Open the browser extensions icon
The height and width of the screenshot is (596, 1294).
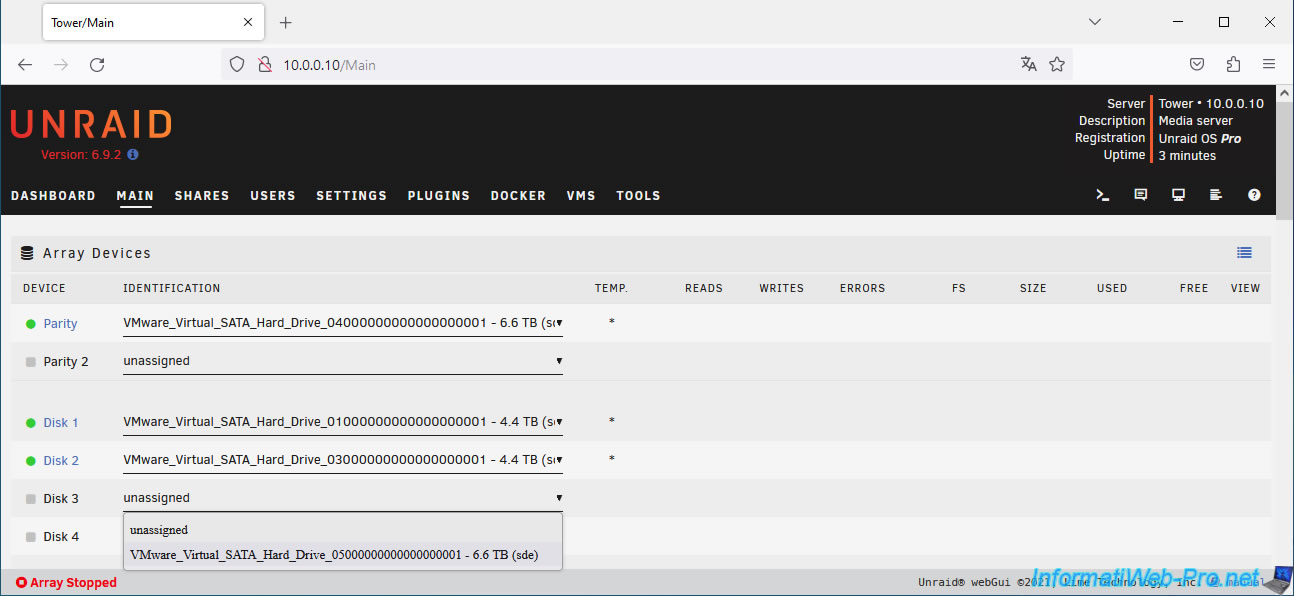click(x=1233, y=64)
